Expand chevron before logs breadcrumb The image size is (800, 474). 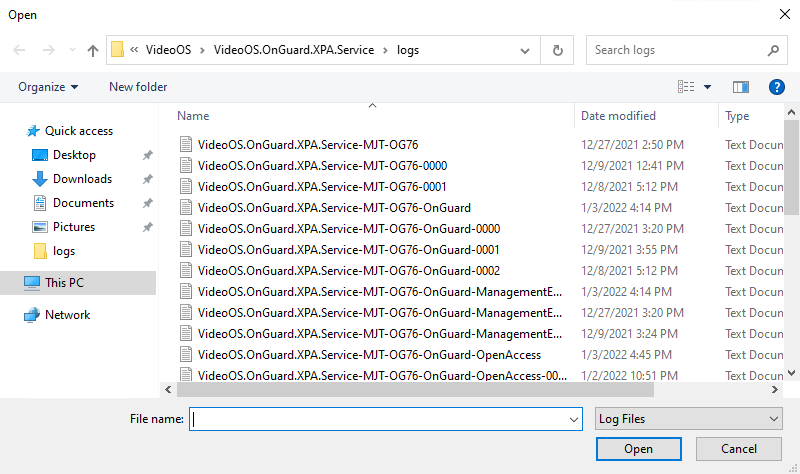[386, 51]
